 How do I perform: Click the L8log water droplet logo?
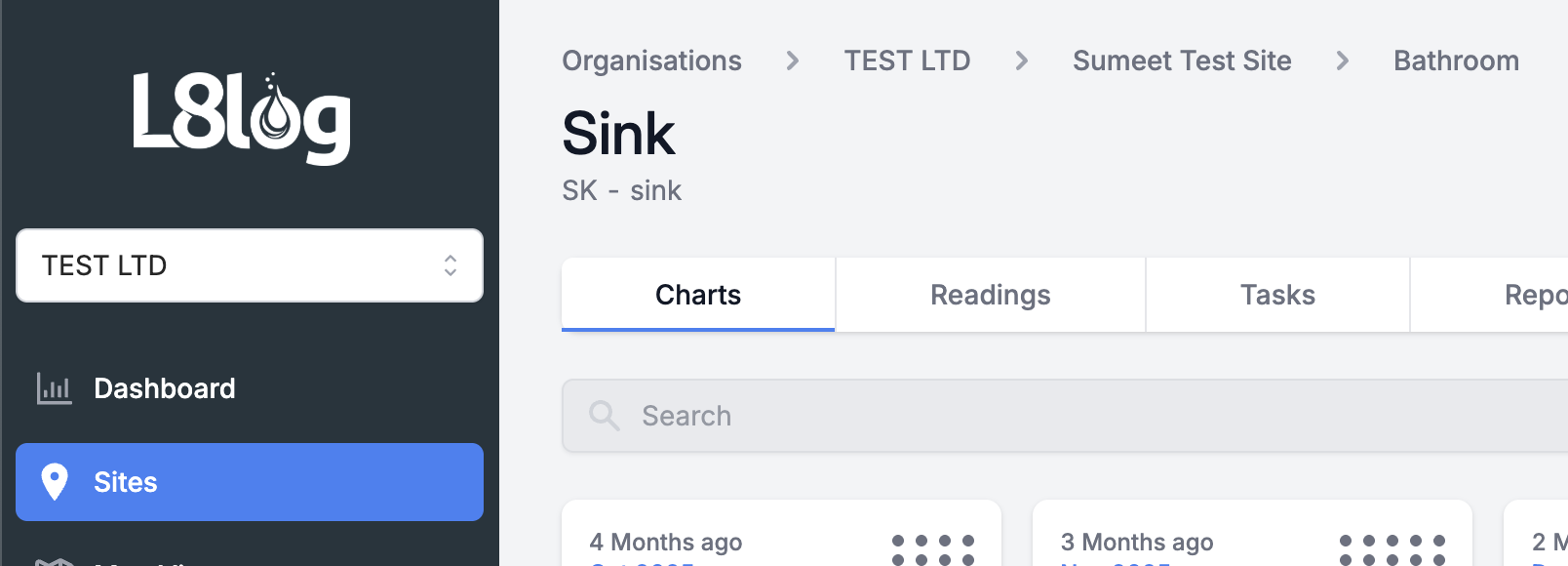tap(242, 118)
